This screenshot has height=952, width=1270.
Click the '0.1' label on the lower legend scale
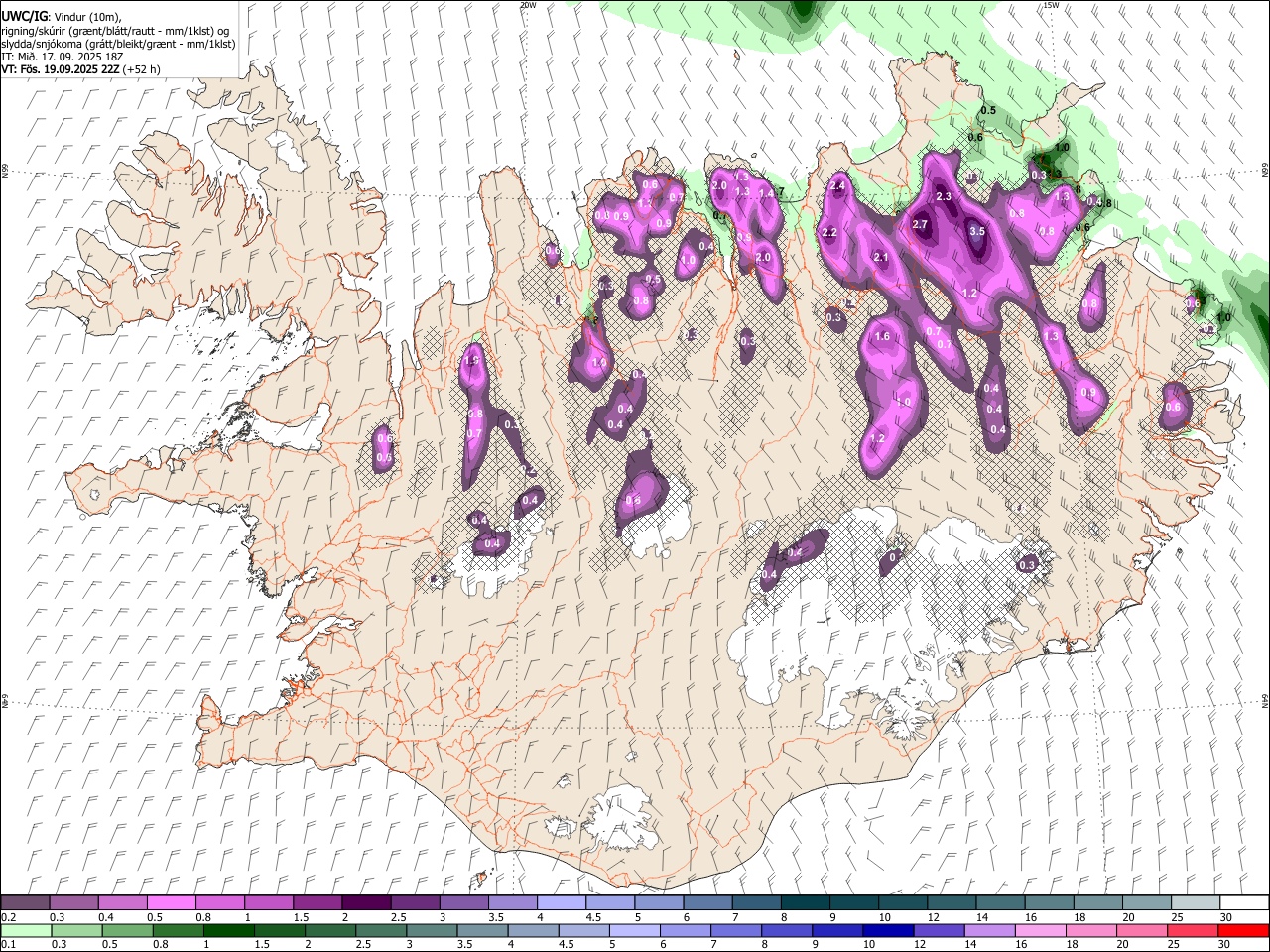click(x=8, y=944)
